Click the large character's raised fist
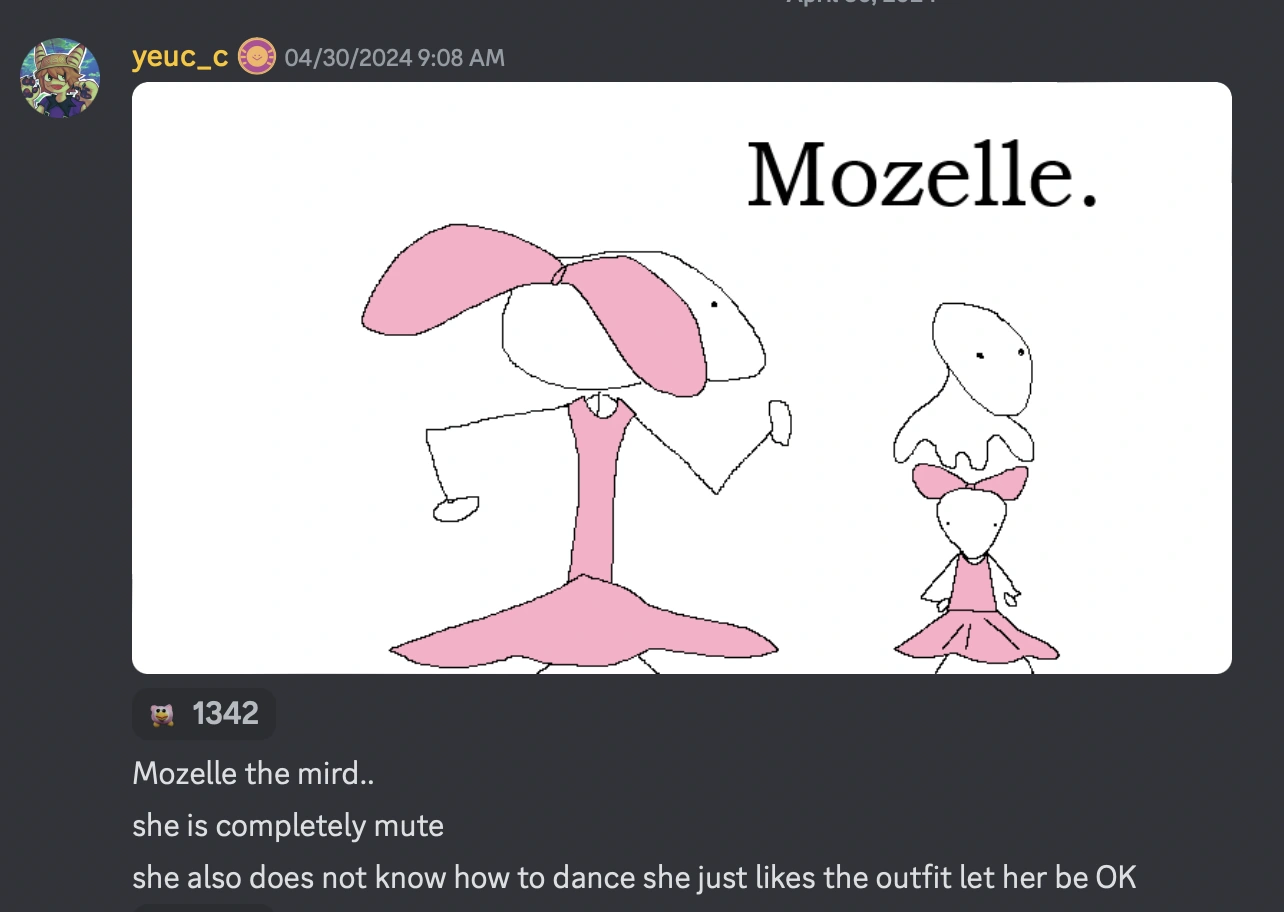This screenshot has width=1284, height=912. [x=780, y=422]
